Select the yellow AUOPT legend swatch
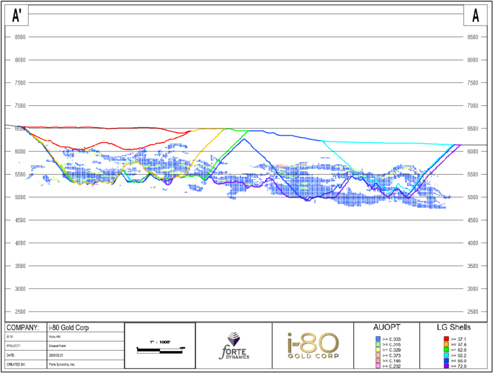 tap(378, 350)
